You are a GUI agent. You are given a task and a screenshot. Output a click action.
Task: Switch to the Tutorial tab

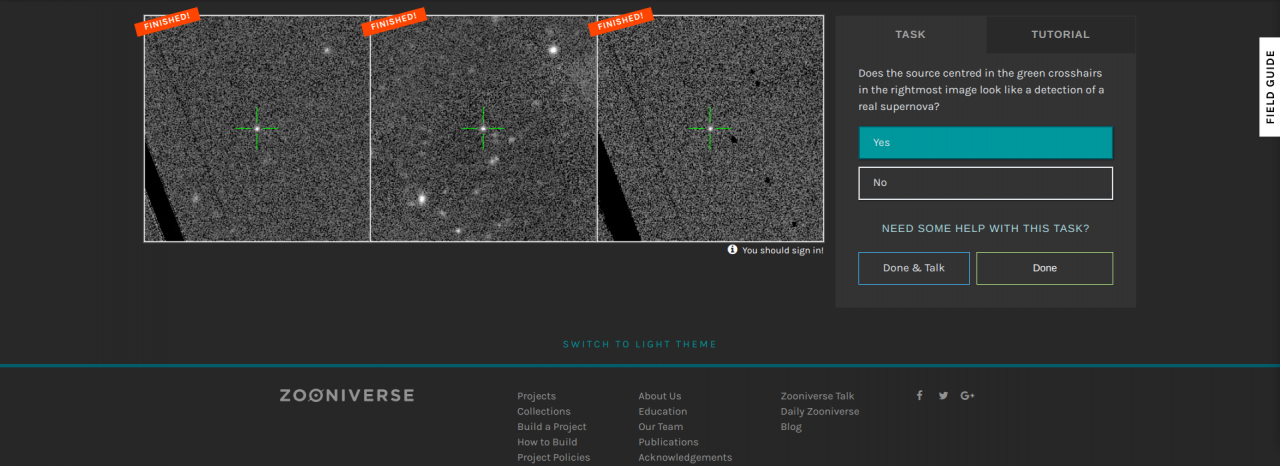tap(1061, 34)
